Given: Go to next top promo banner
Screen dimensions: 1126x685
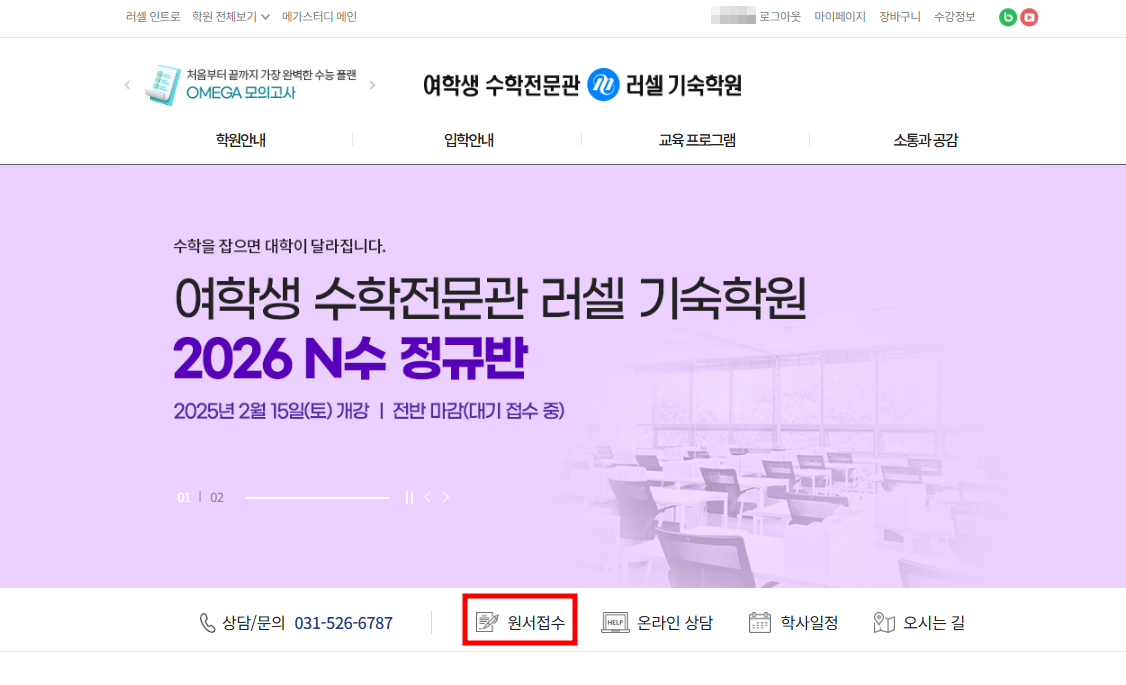Looking at the screenshot, I should 372,85.
